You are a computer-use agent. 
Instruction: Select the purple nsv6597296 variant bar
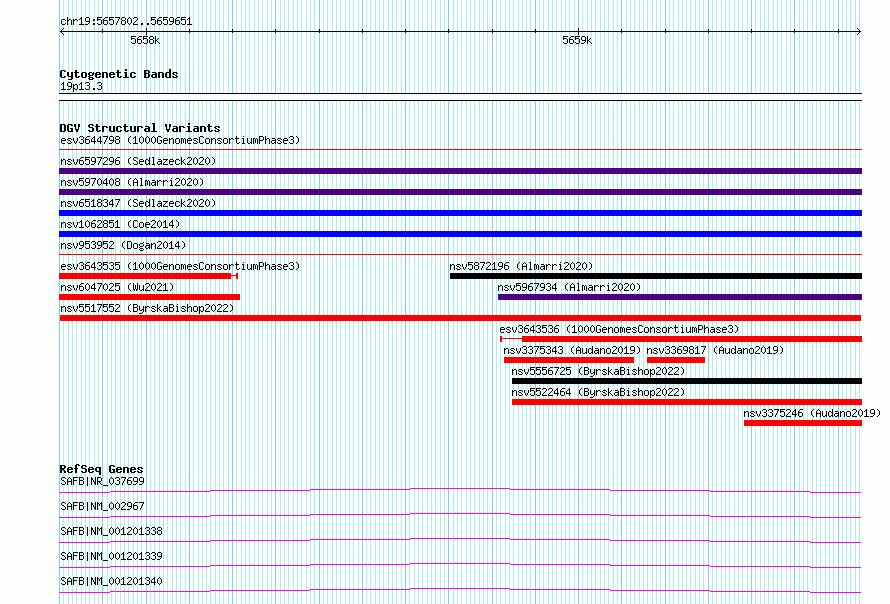click(x=460, y=171)
